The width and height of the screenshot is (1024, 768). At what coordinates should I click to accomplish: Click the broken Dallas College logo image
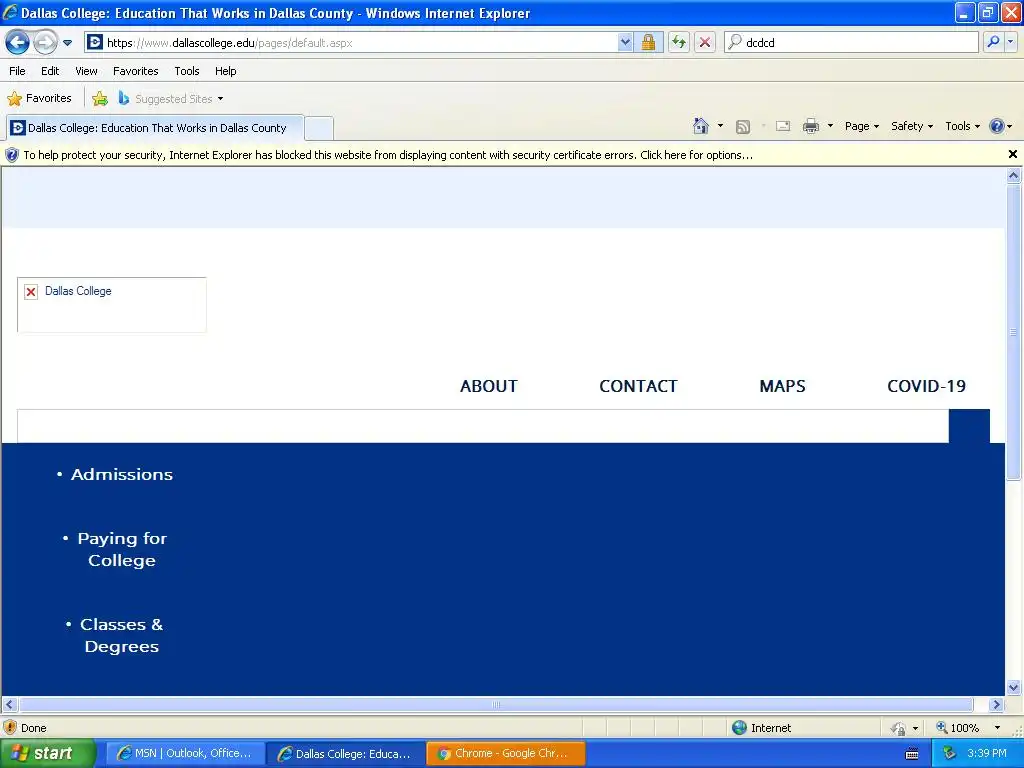[x=112, y=305]
